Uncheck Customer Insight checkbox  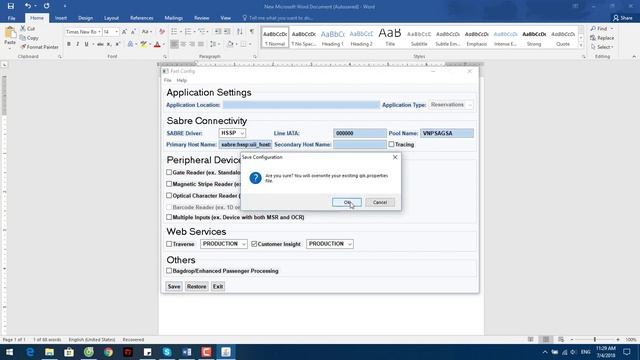[x=254, y=244]
